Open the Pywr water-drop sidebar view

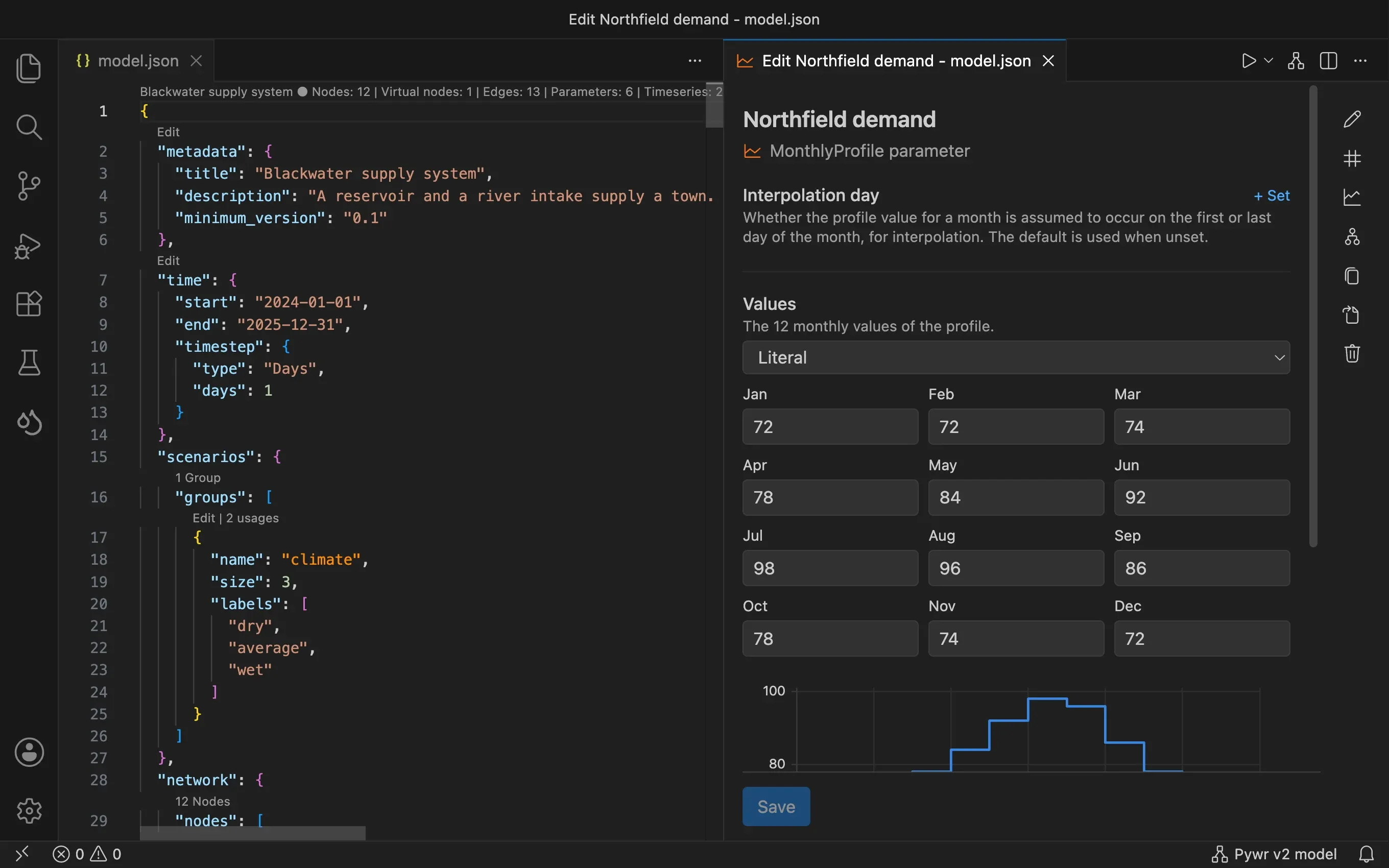(29, 422)
